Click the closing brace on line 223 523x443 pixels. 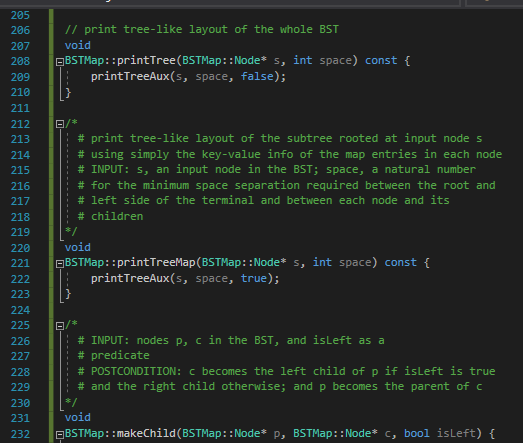coord(68,294)
